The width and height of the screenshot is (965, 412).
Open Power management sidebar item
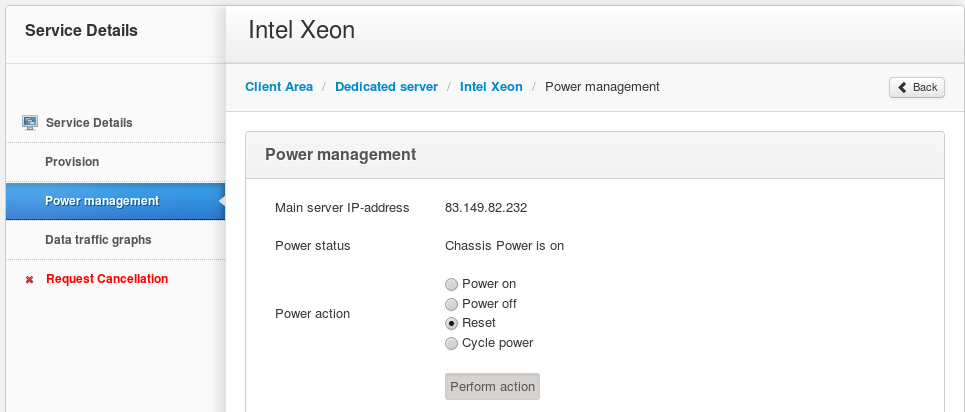pyautogui.click(x=116, y=201)
